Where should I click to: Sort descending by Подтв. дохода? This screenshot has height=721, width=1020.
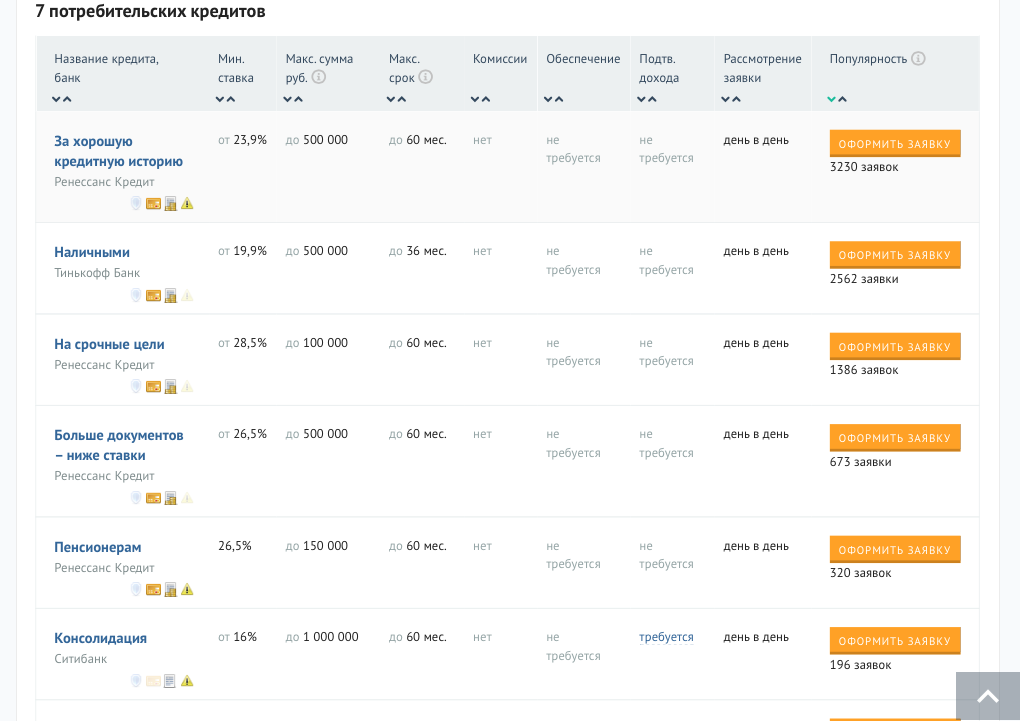point(641,100)
